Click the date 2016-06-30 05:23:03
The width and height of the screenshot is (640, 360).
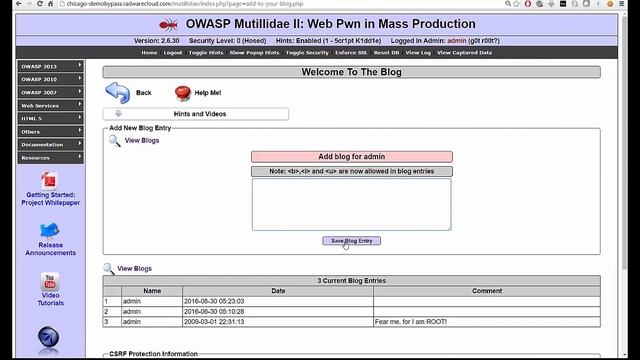214,301
